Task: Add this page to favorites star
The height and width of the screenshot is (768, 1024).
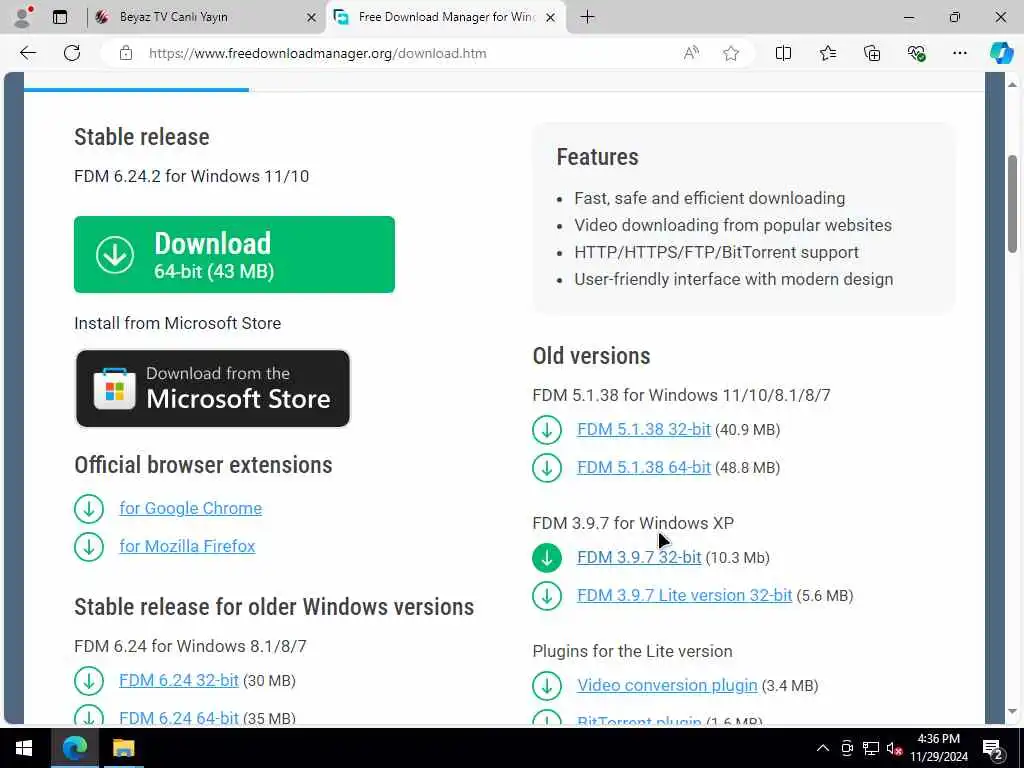Action: pos(731,53)
